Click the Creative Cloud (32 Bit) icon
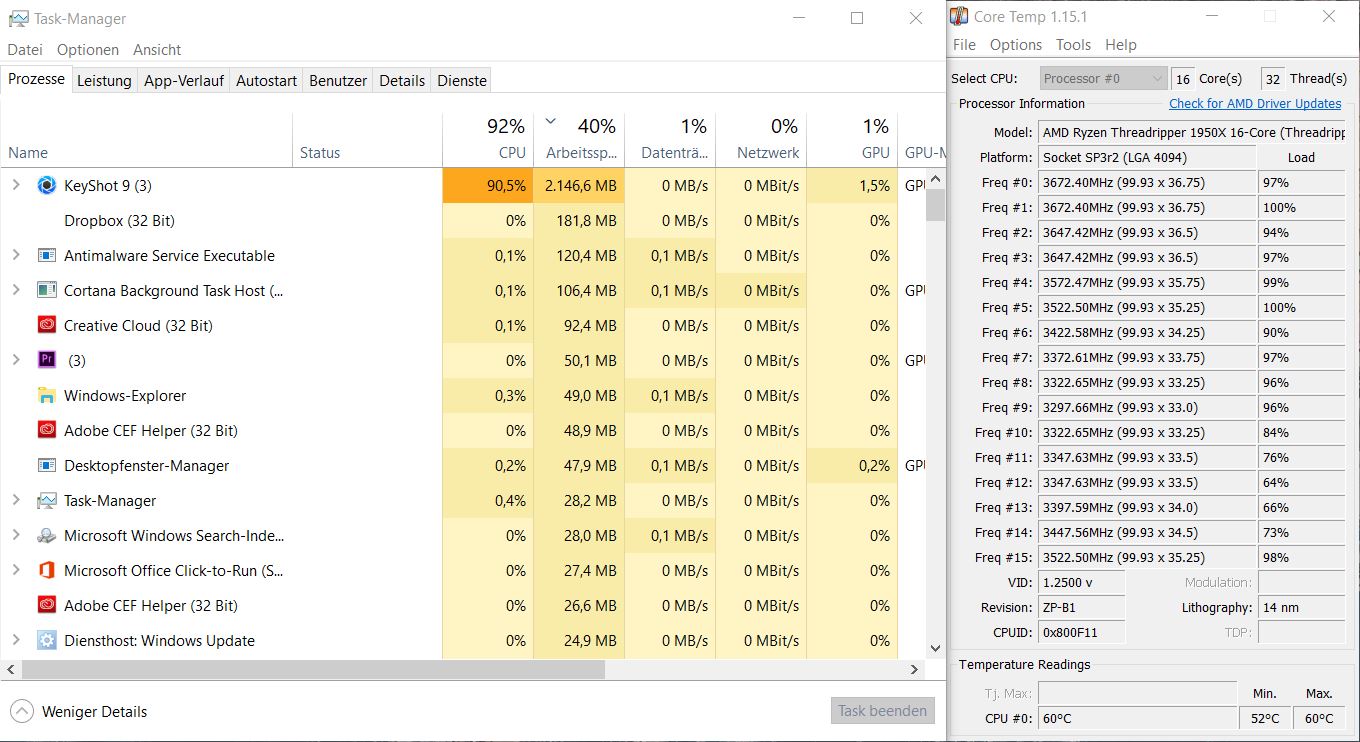The height and width of the screenshot is (742, 1360). pyautogui.click(x=46, y=326)
